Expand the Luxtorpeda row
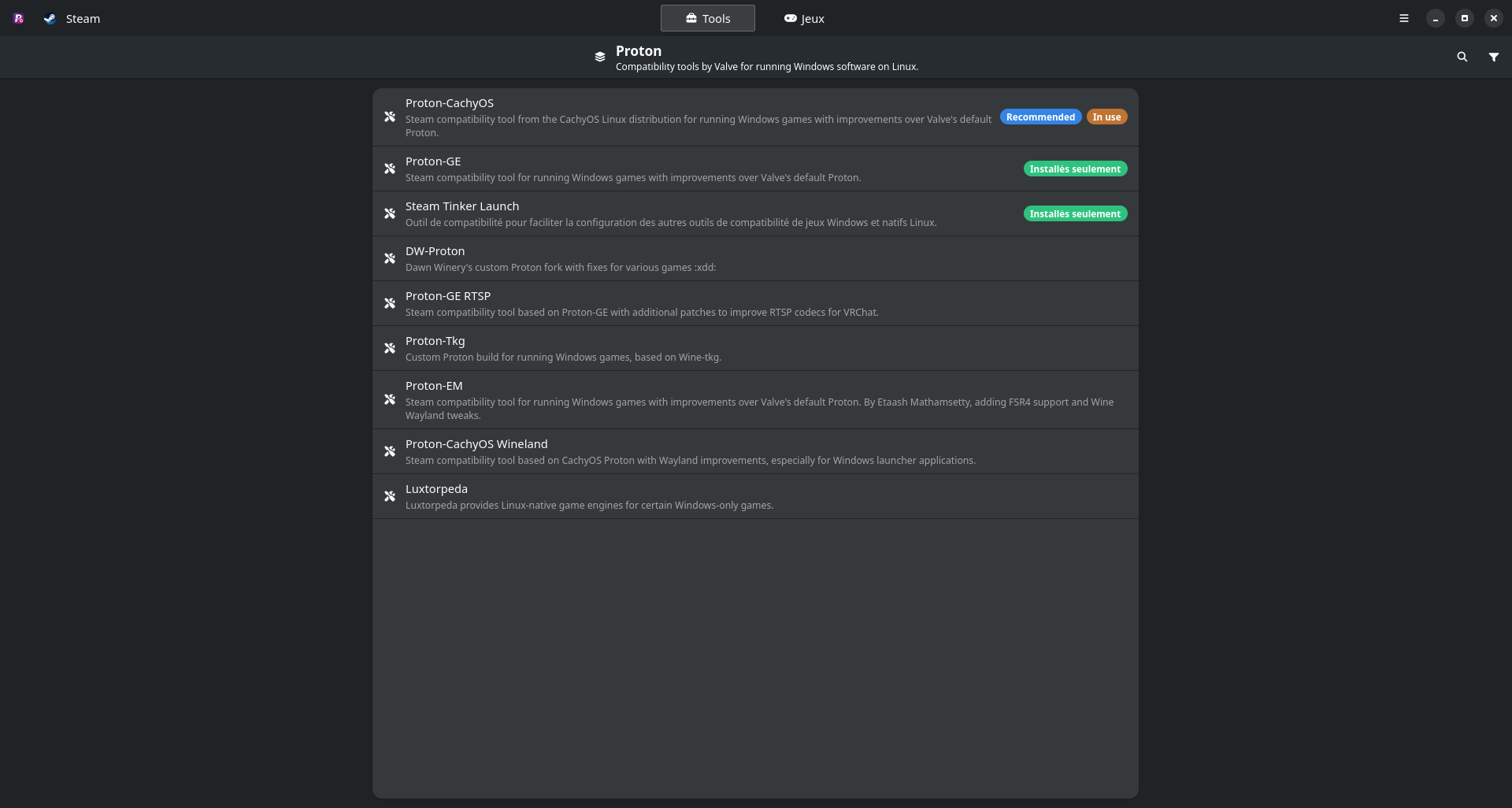Screen dimensions: 1512x808 tap(755, 496)
